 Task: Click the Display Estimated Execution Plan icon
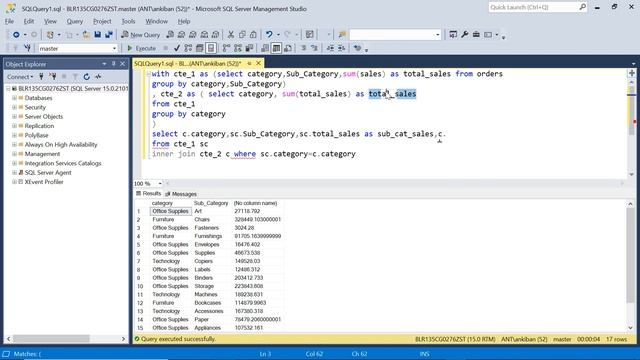(x=188, y=48)
